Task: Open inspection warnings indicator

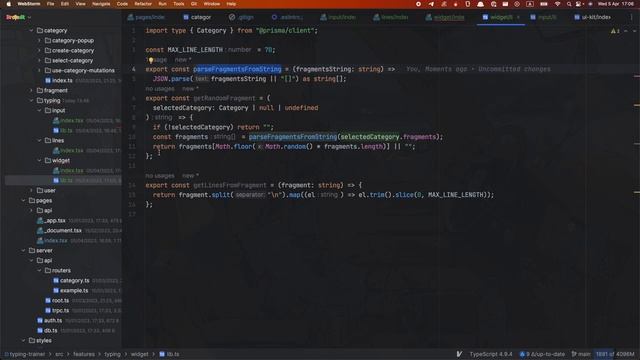Action: (615, 31)
